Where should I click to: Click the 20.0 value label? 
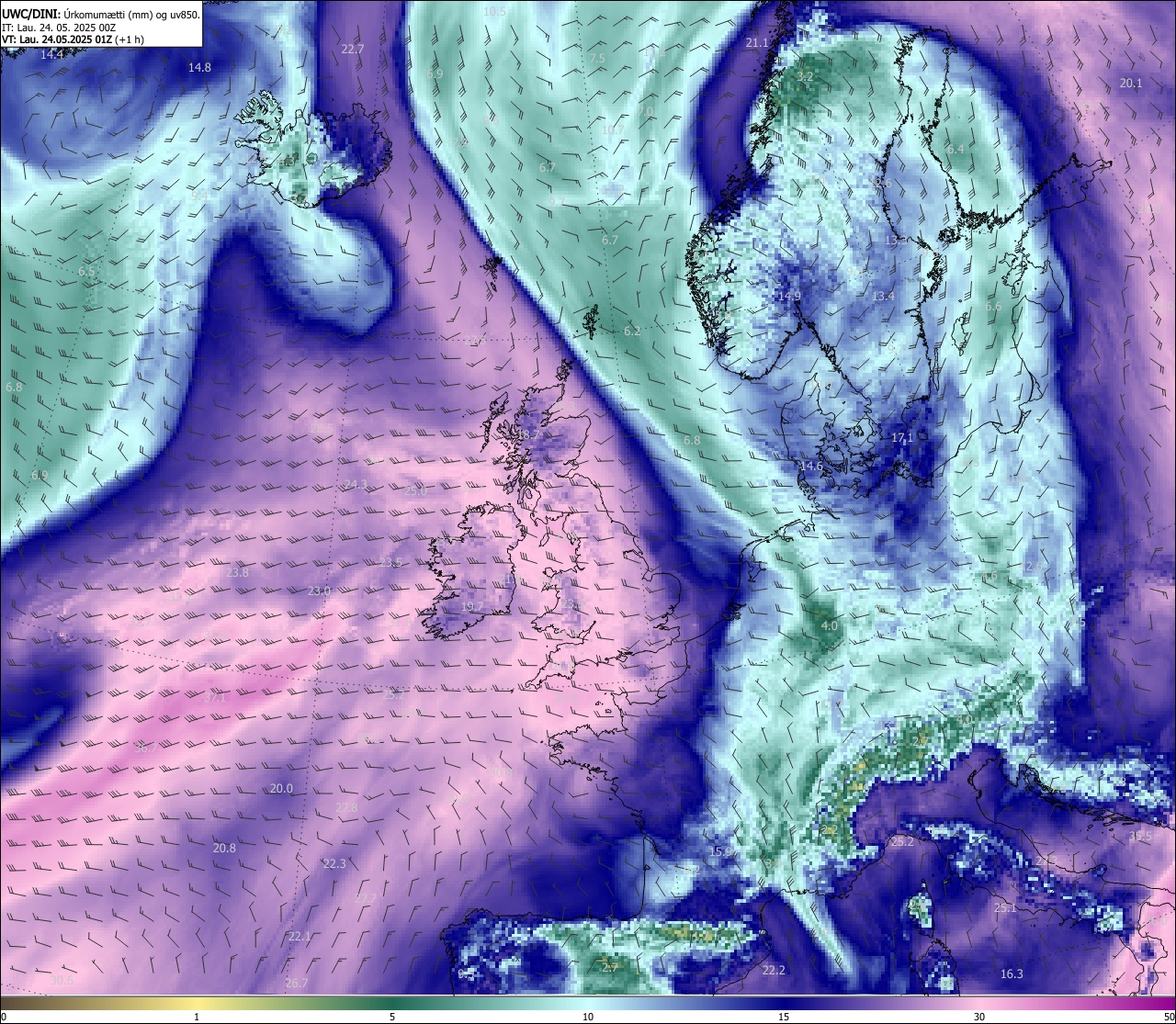coord(281,788)
